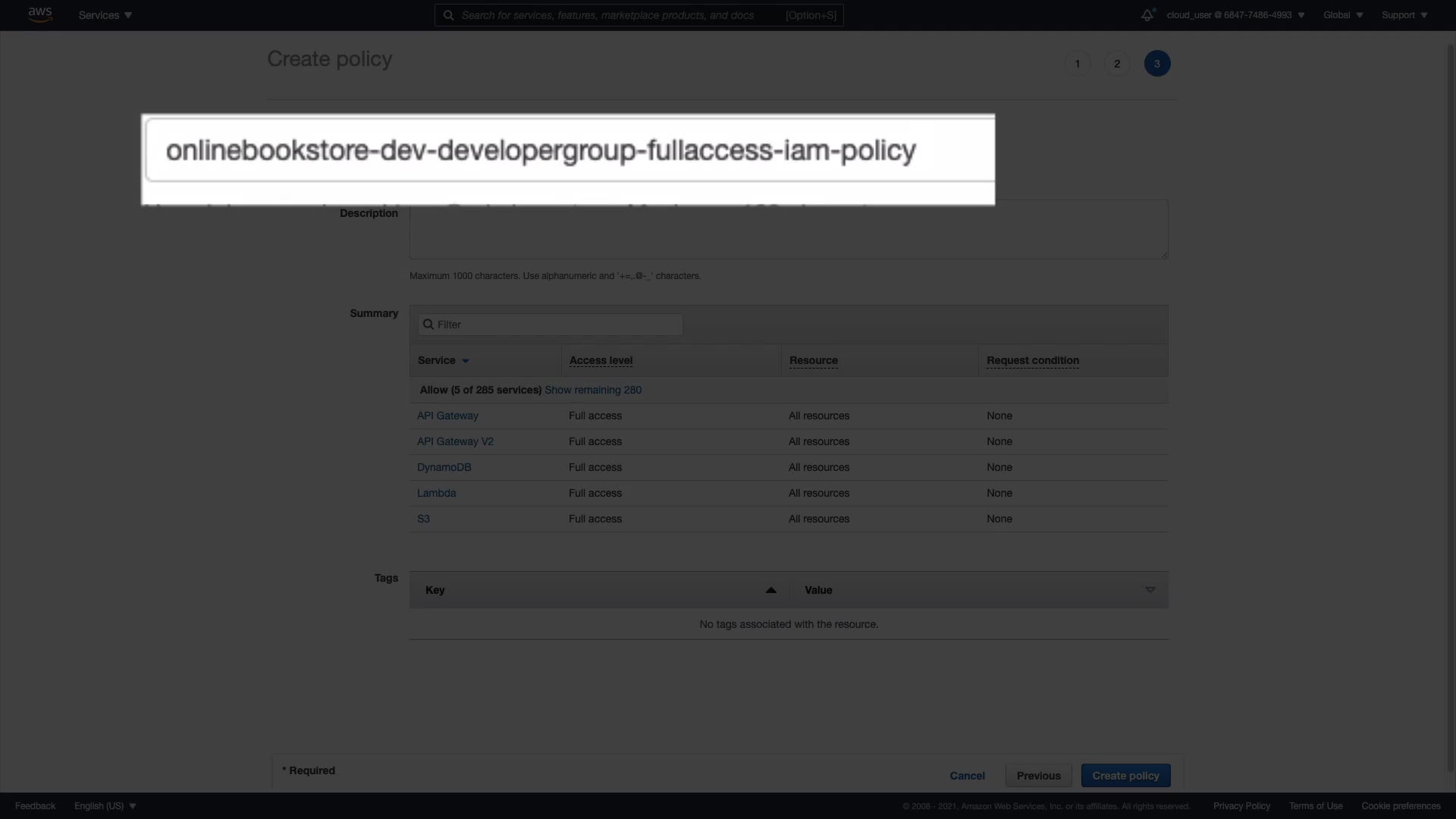Click the Value column sort arrow
The width and height of the screenshot is (1456, 819).
[x=1150, y=590]
